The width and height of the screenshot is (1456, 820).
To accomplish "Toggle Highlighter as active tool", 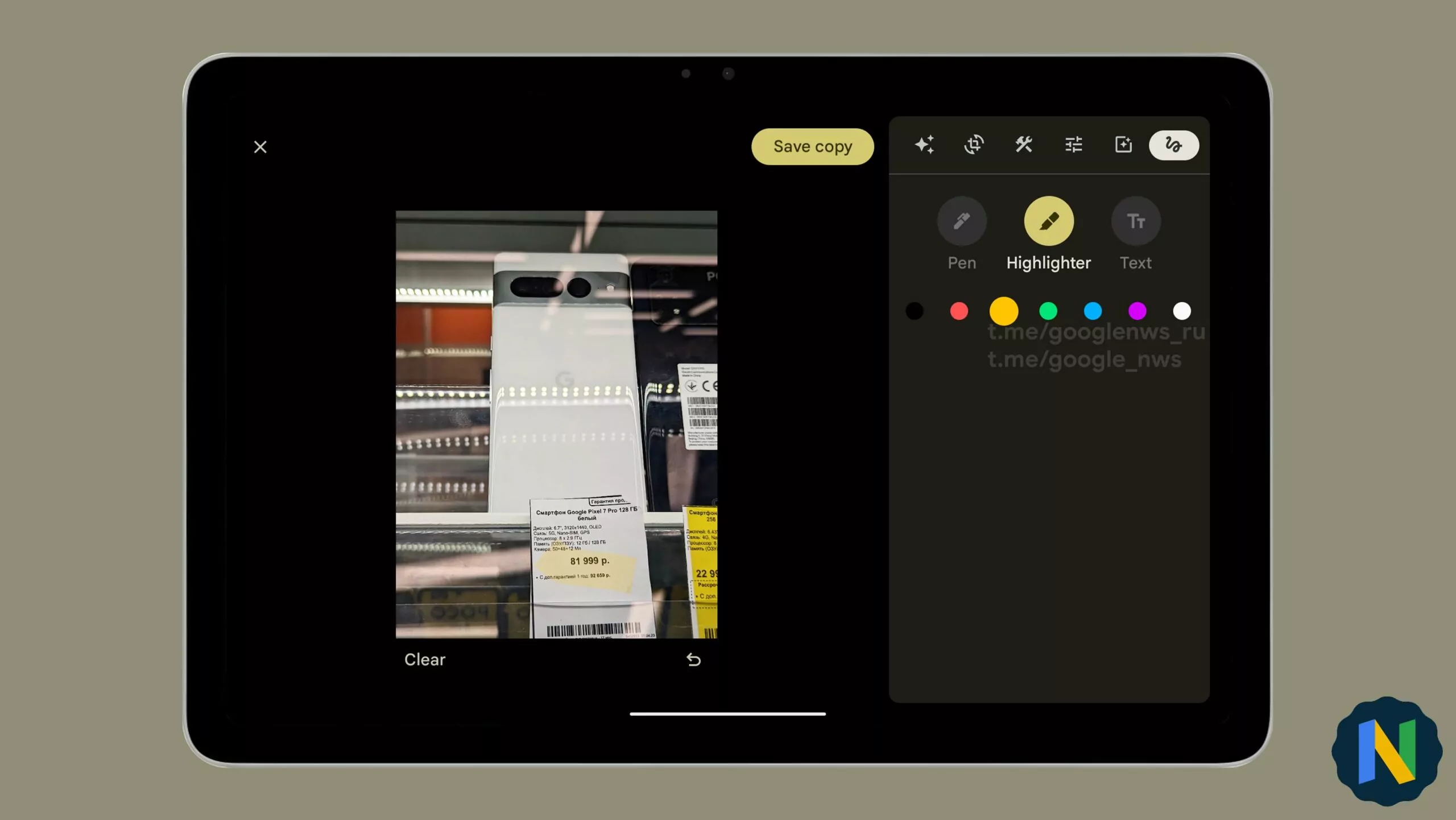I will 1049,221.
